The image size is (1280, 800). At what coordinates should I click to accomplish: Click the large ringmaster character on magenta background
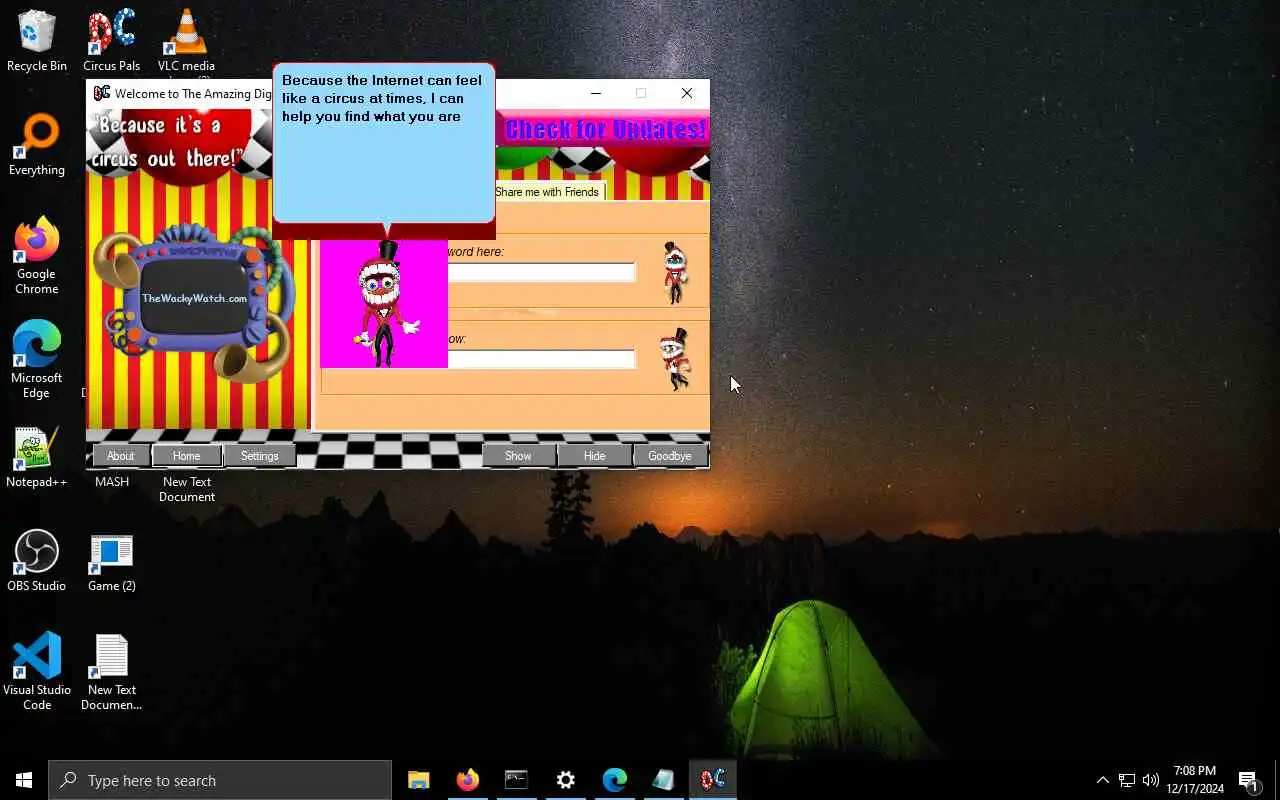click(x=384, y=304)
